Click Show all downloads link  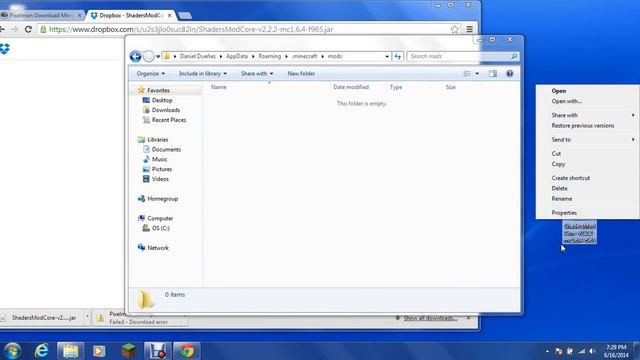[430, 318]
